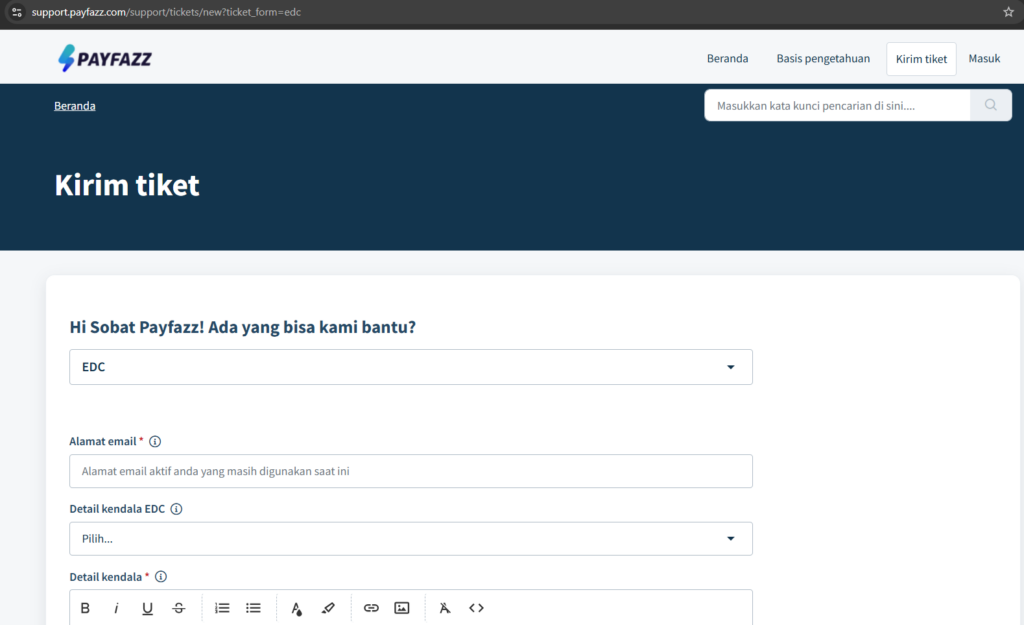Insert an image into the ticket description
The height and width of the screenshot is (625, 1024).
point(401,607)
